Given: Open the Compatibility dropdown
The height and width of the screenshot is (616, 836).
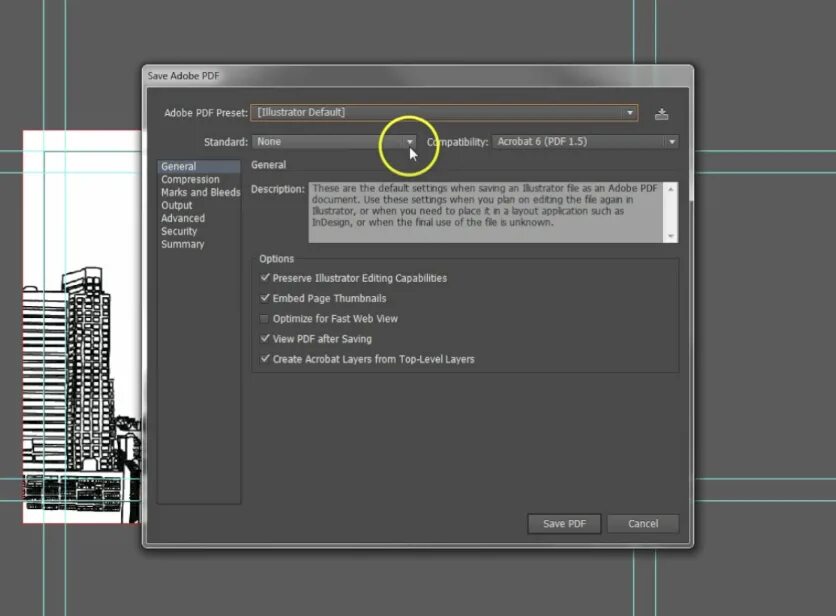Looking at the screenshot, I should [x=585, y=142].
